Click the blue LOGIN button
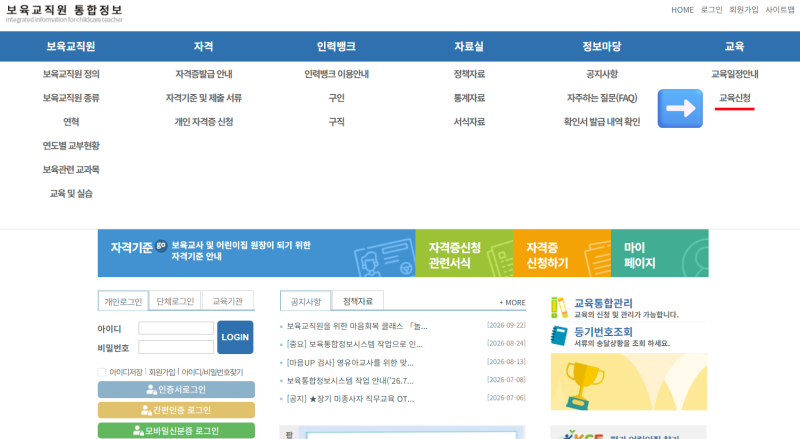Image resolution: width=800 pixels, height=439 pixels. pos(235,337)
